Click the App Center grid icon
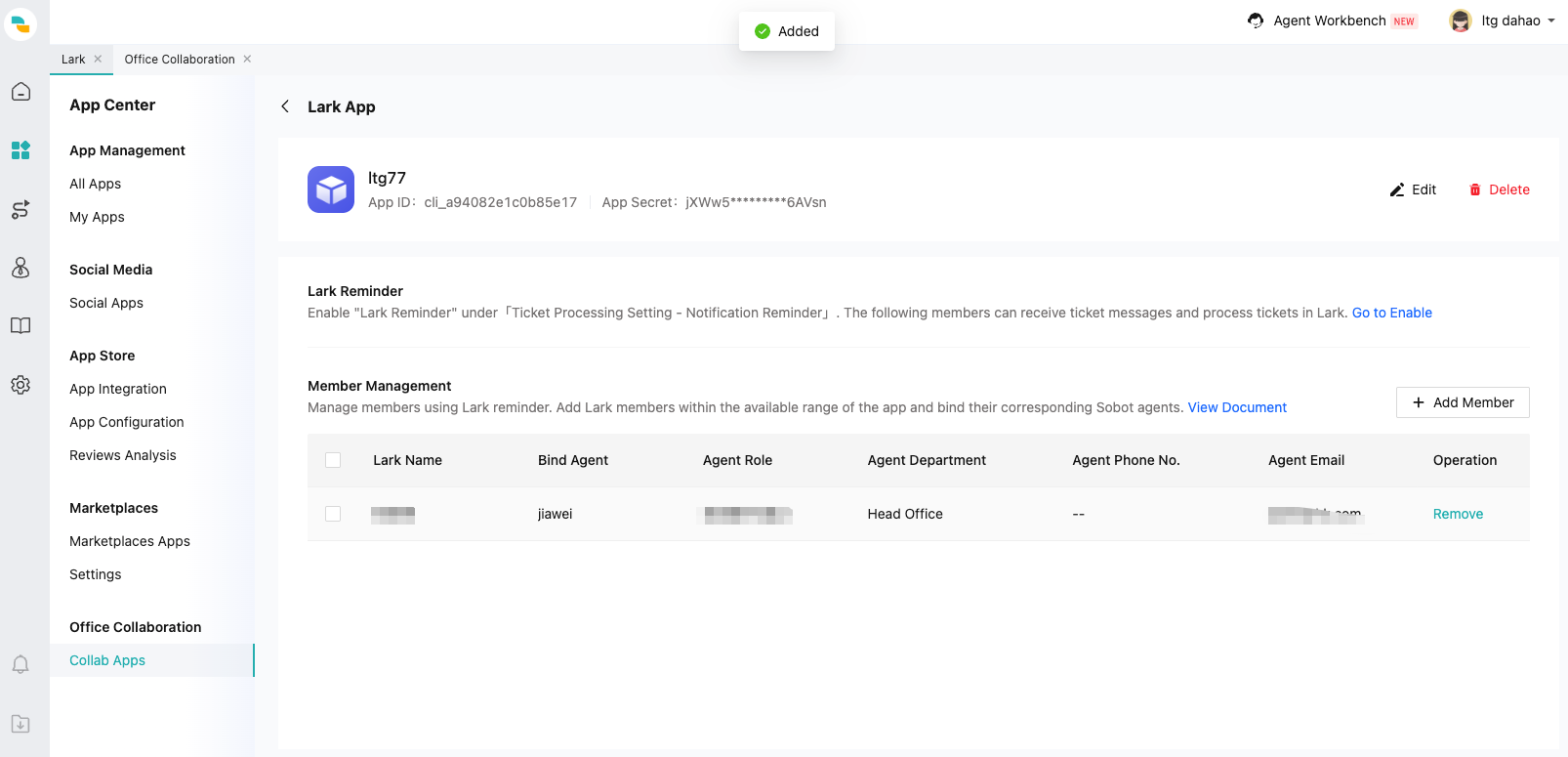This screenshot has height=757, width=1568. (21, 150)
